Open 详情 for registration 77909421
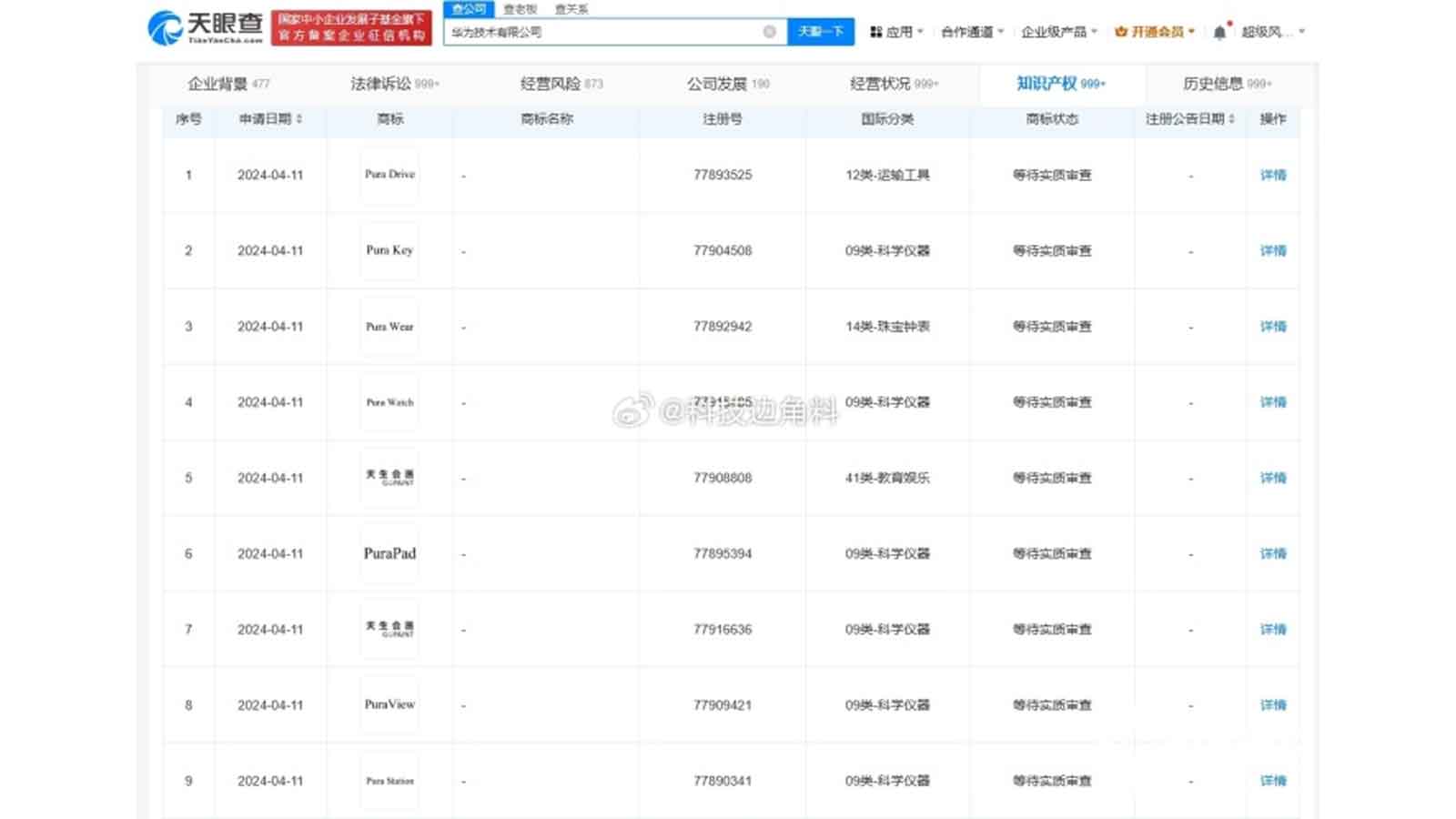The height and width of the screenshot is (819, 1456). pyautogui.click(x=1273, y=705)
